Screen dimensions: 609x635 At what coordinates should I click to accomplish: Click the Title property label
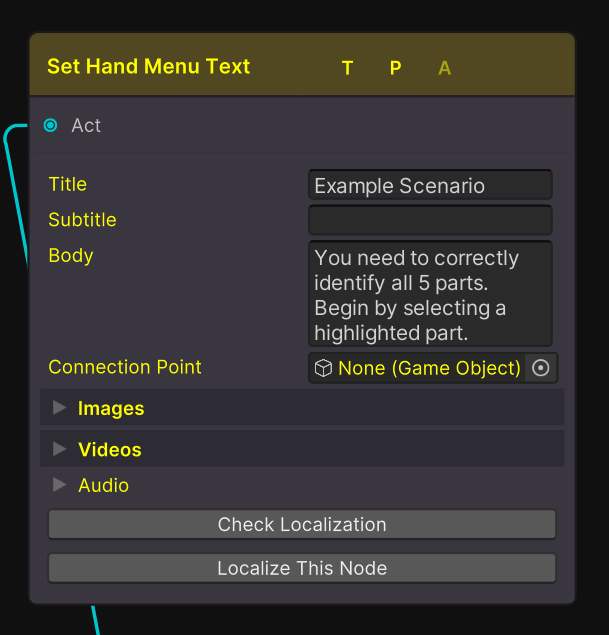click(x=68, y=184)
